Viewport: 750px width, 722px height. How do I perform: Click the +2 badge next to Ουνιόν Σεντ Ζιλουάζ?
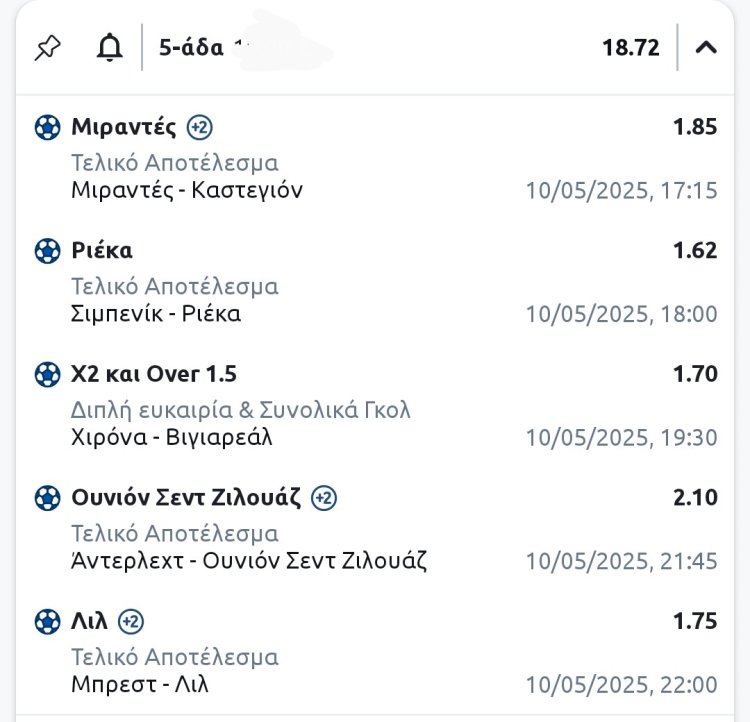pos(323,497)
